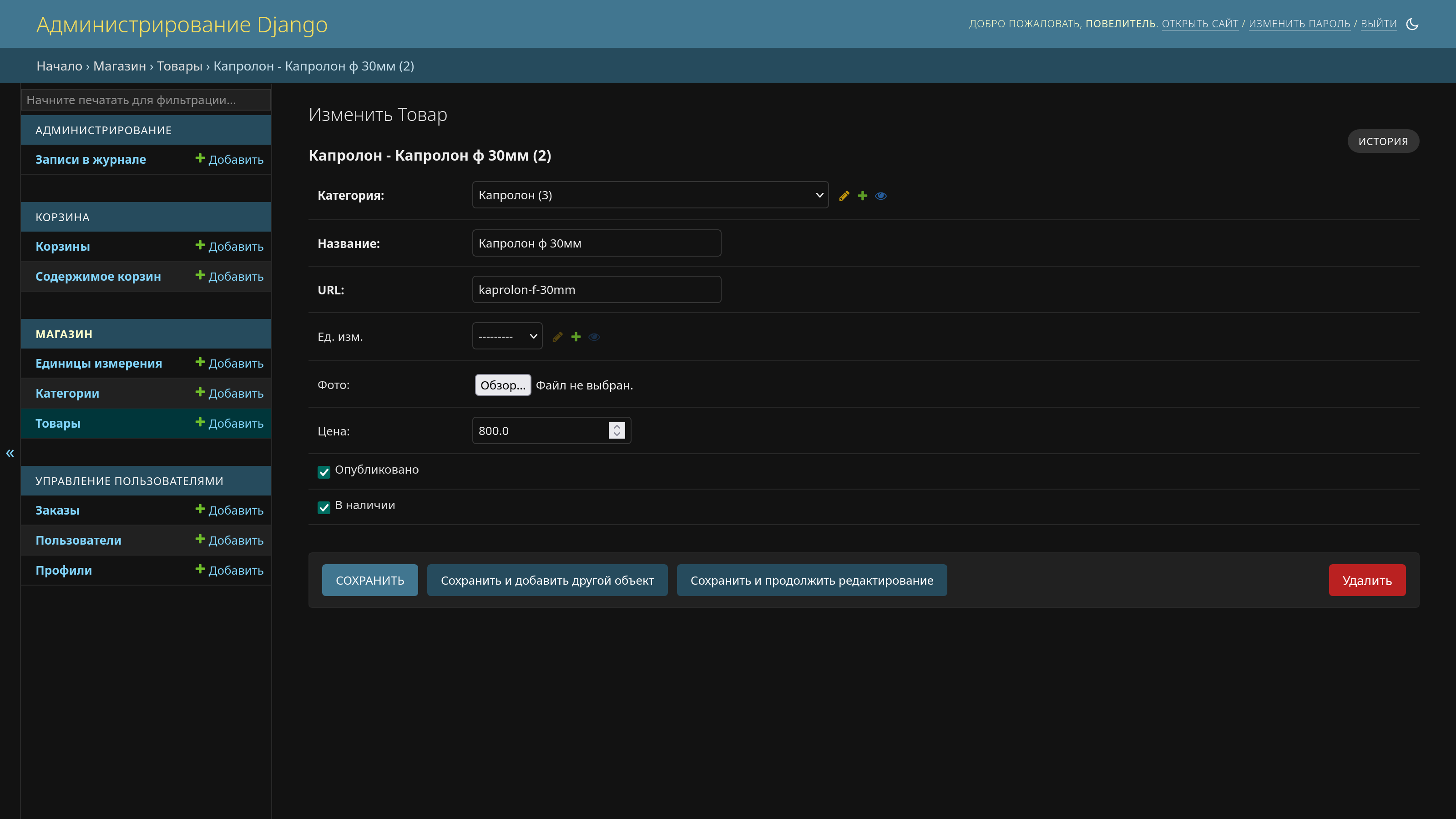Add a new Корзины entry
Screen dimensions: 1456x819
coord(229,247)
